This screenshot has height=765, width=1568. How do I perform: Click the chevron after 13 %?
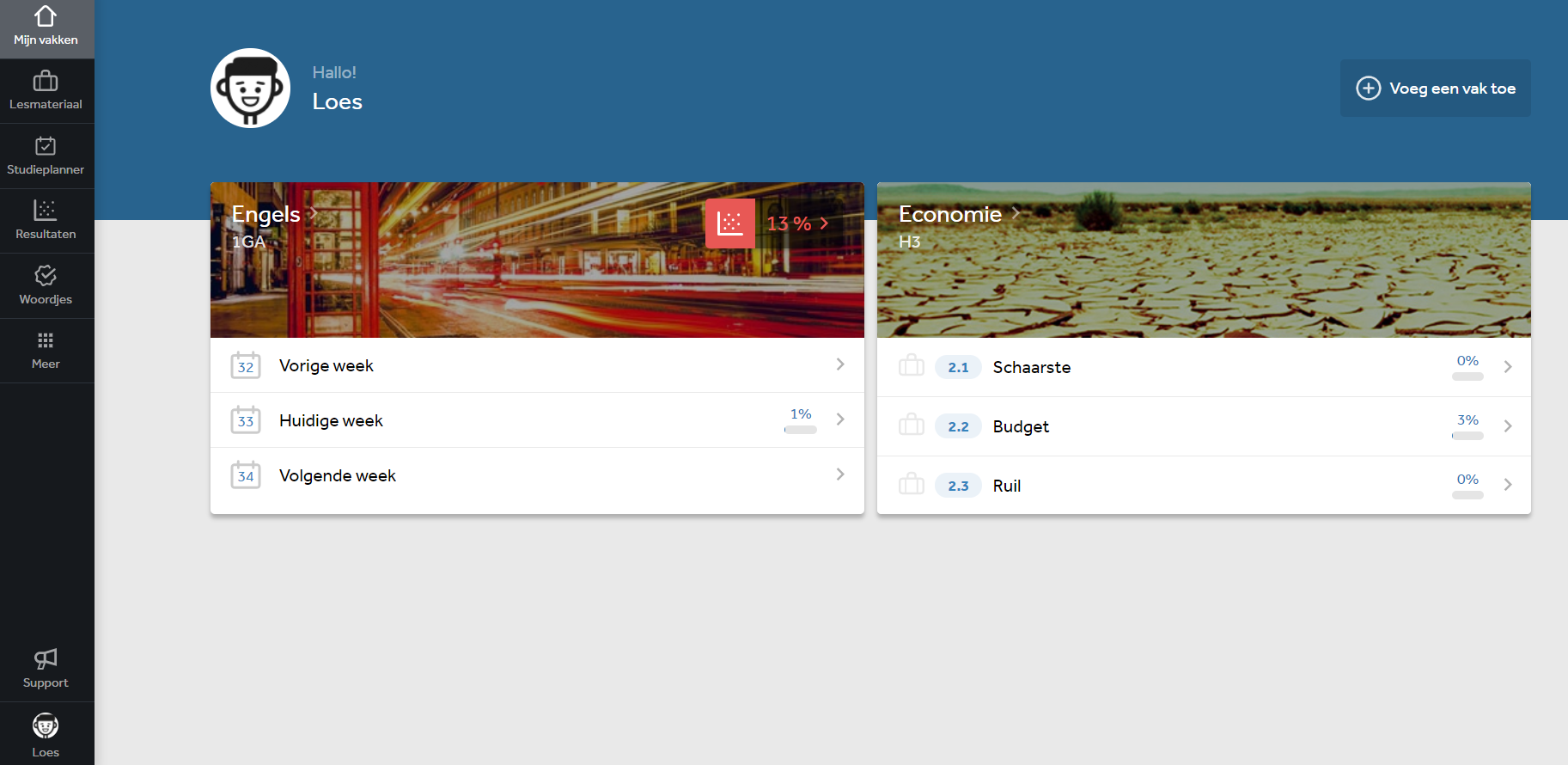[x=824, y=223]
